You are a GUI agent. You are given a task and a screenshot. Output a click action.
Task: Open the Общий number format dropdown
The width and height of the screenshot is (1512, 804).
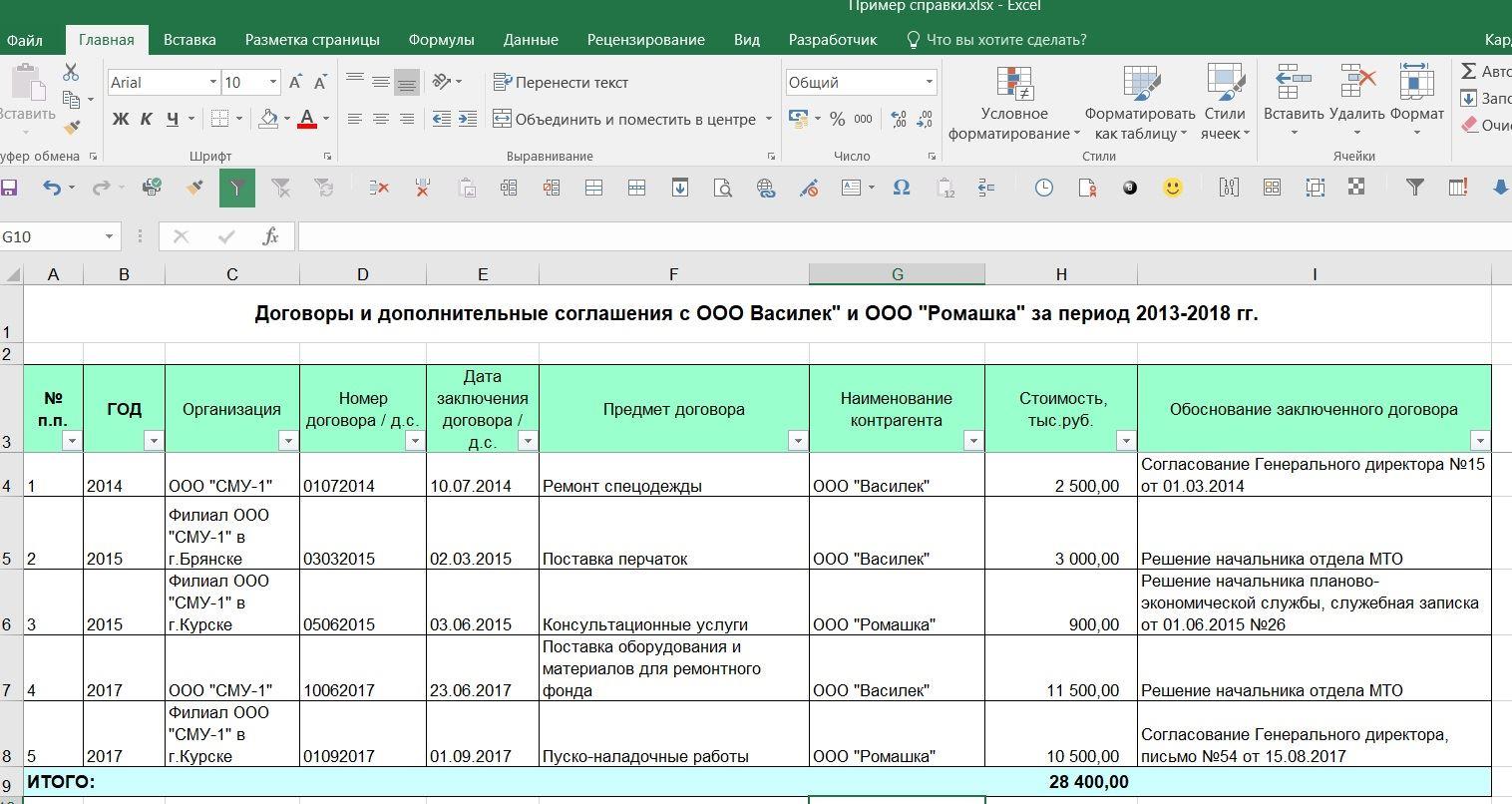[929, 82]
